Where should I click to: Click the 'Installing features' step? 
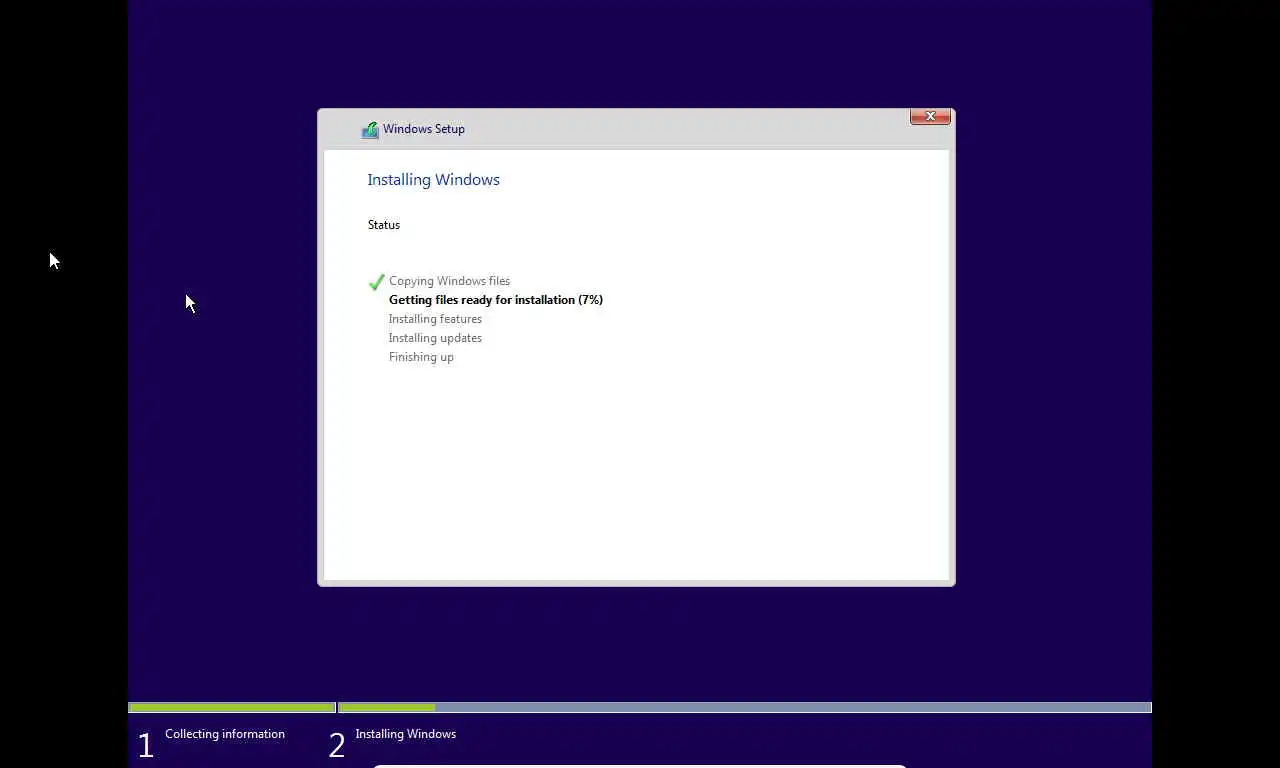pyautogui.click(x=435, y=319)
